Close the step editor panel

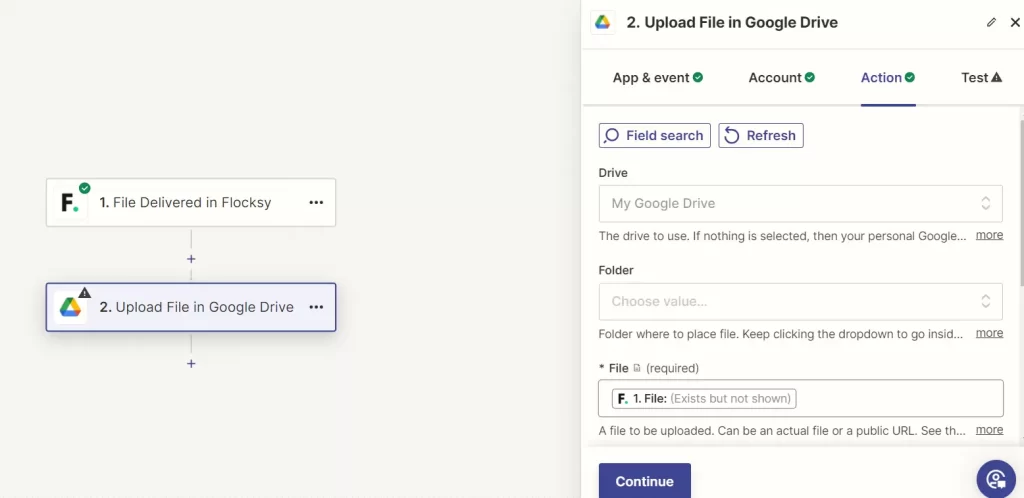coord(1014,22)
